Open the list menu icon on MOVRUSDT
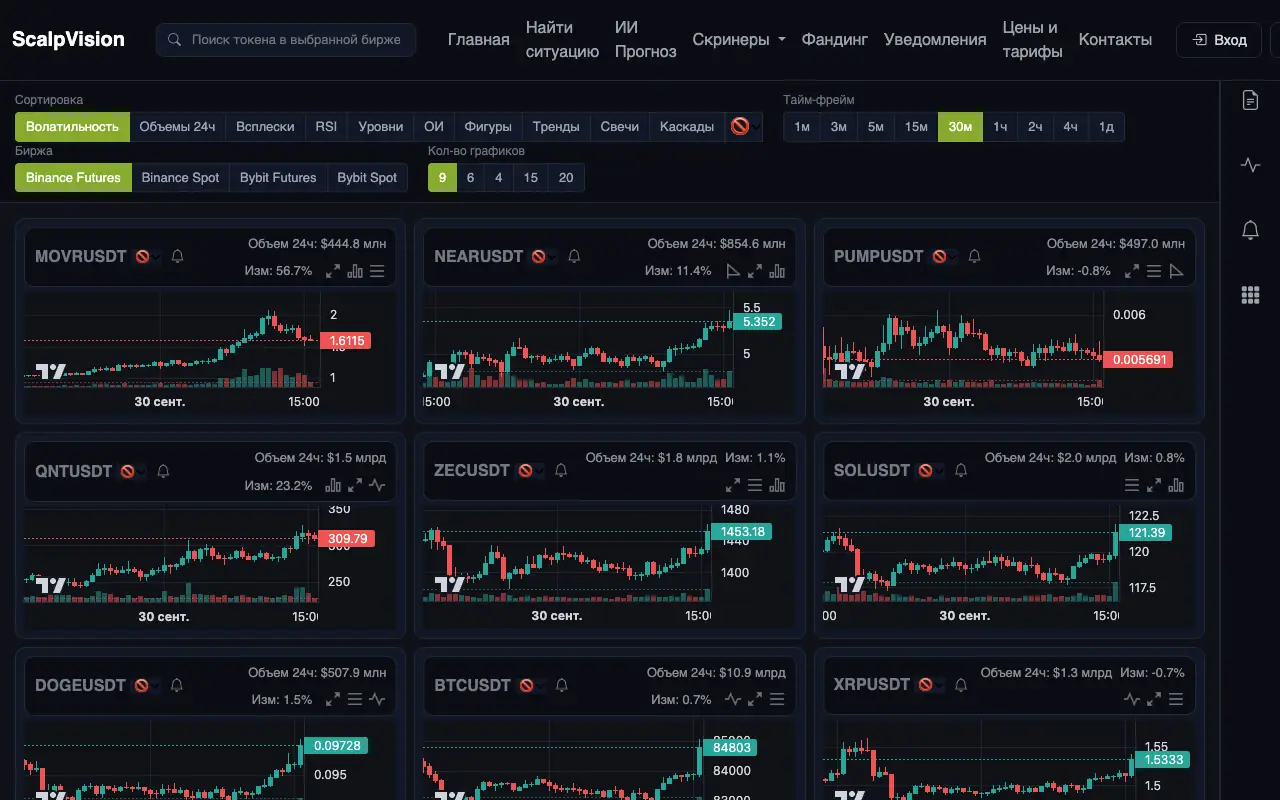Image resolution: width=1280 pixels, height=800 pixels. [377, 271]
